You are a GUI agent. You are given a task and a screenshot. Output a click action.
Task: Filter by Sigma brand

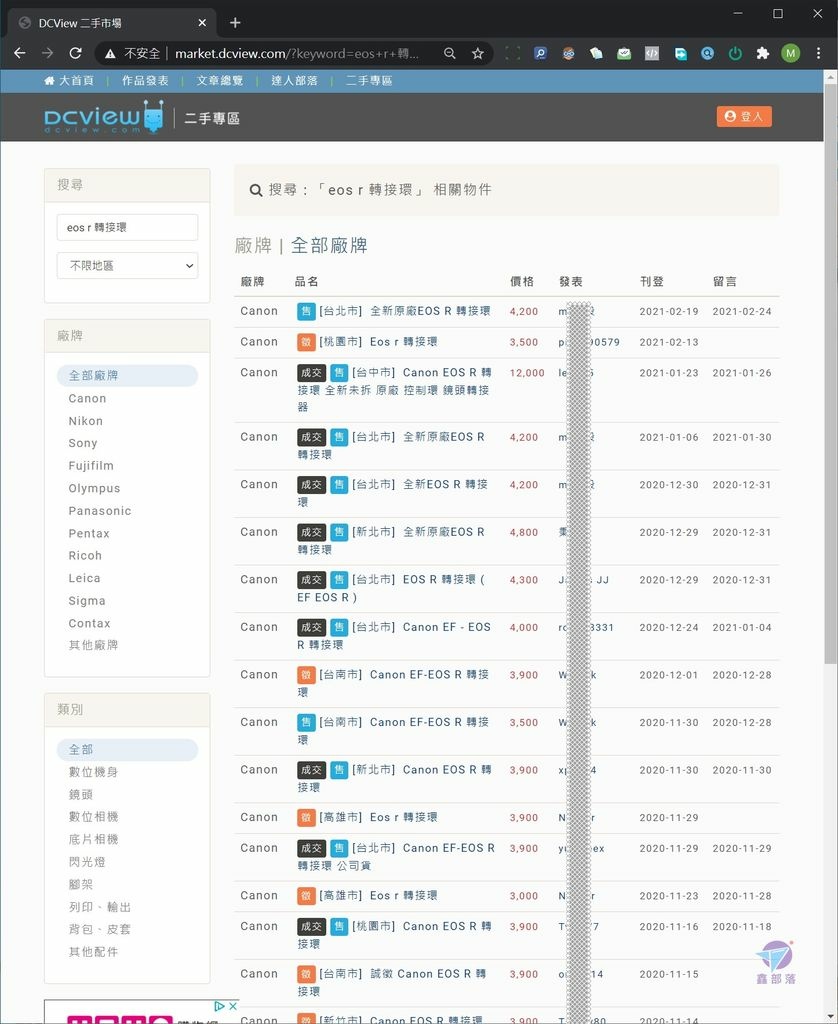pyautogui.click(x=87, y=601)
